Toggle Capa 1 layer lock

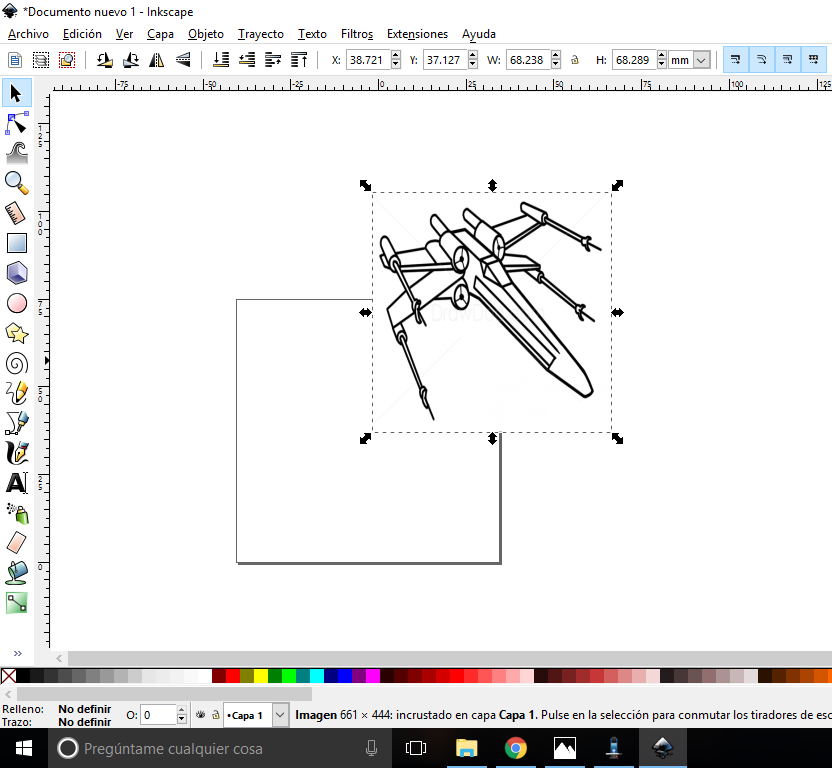click(215, 715)
